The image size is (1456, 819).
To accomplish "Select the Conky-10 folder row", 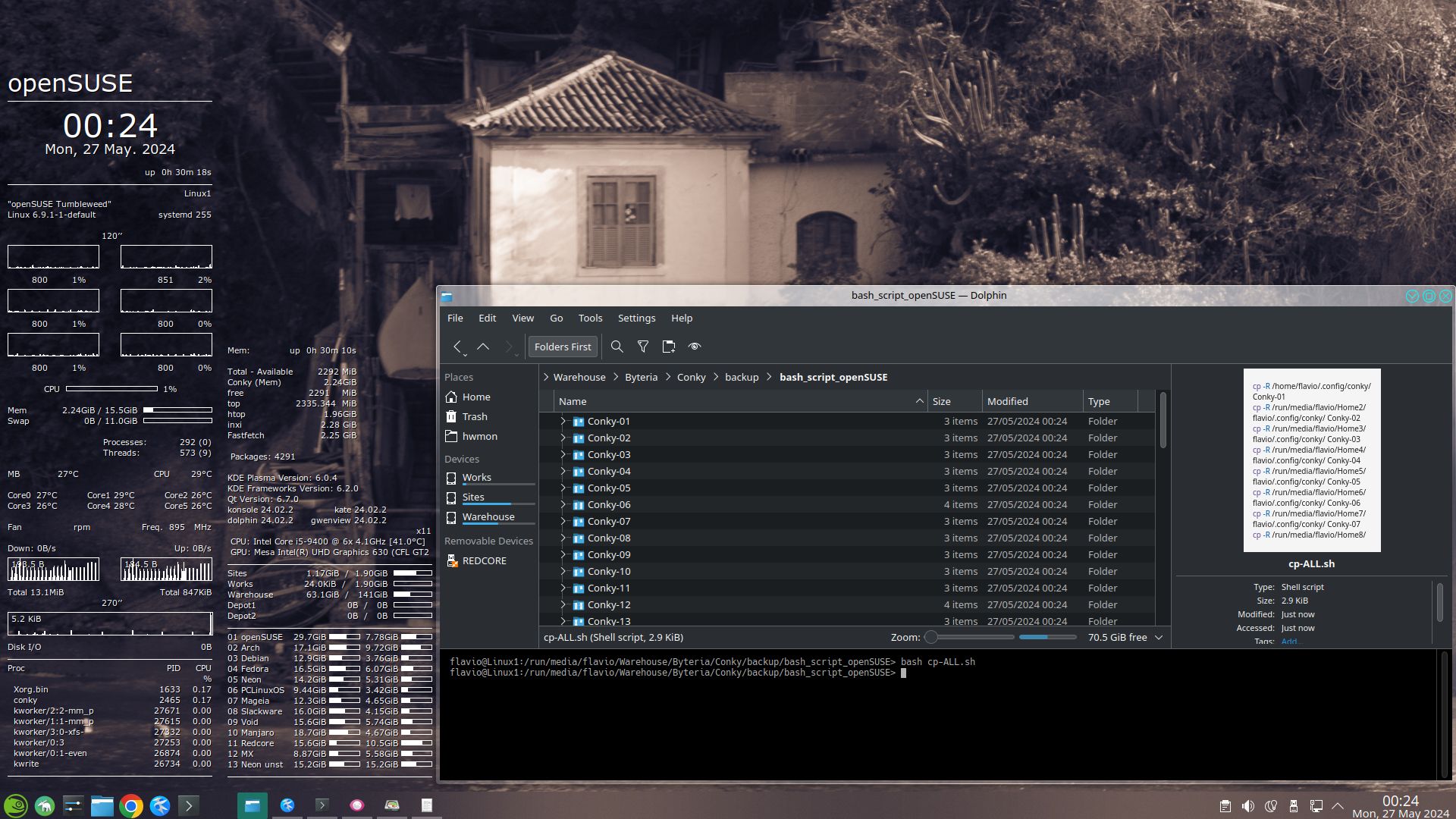I will click(x=847, y=571).
